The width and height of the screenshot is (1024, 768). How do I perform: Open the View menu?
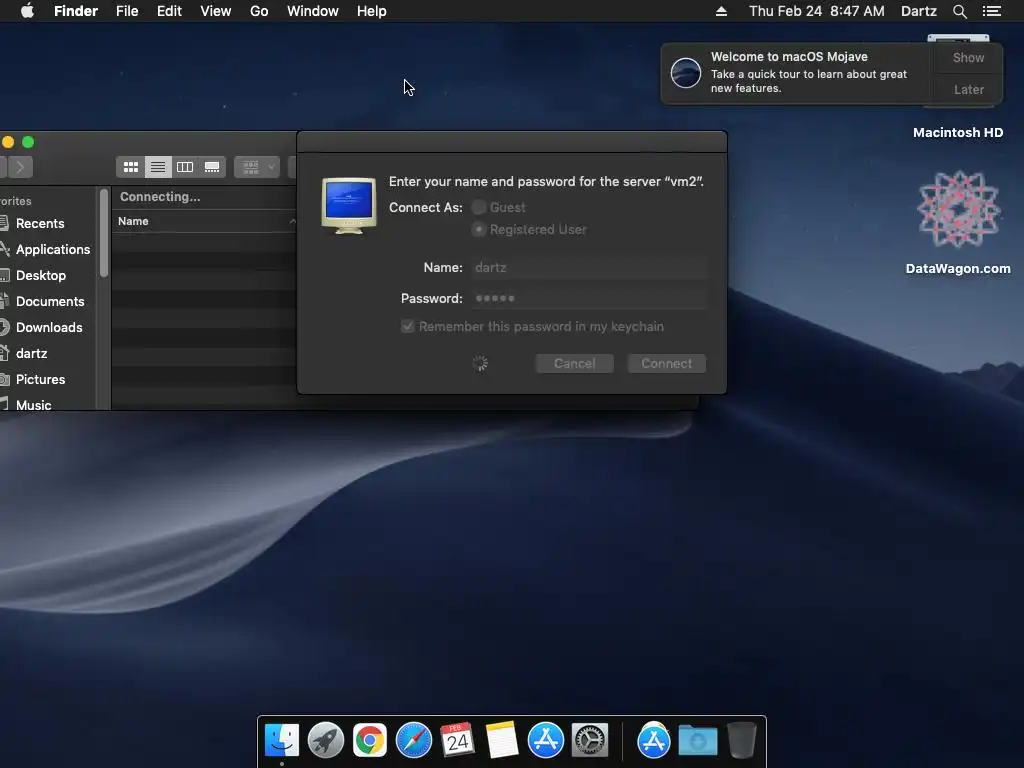tap(216, 11)
